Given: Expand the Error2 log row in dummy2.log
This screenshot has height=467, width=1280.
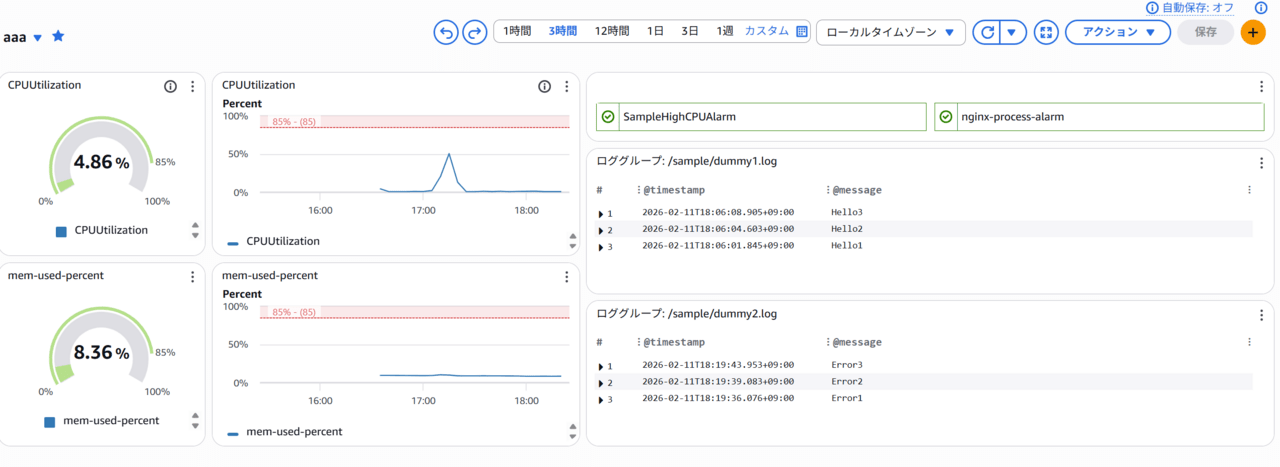Looking at the screenshot, I should 601,382.
